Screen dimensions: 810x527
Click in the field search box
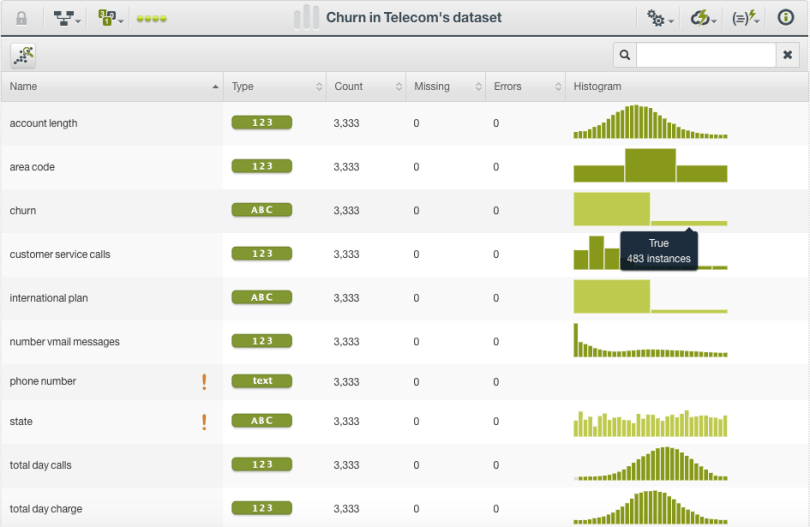click(x=706, y=55)
